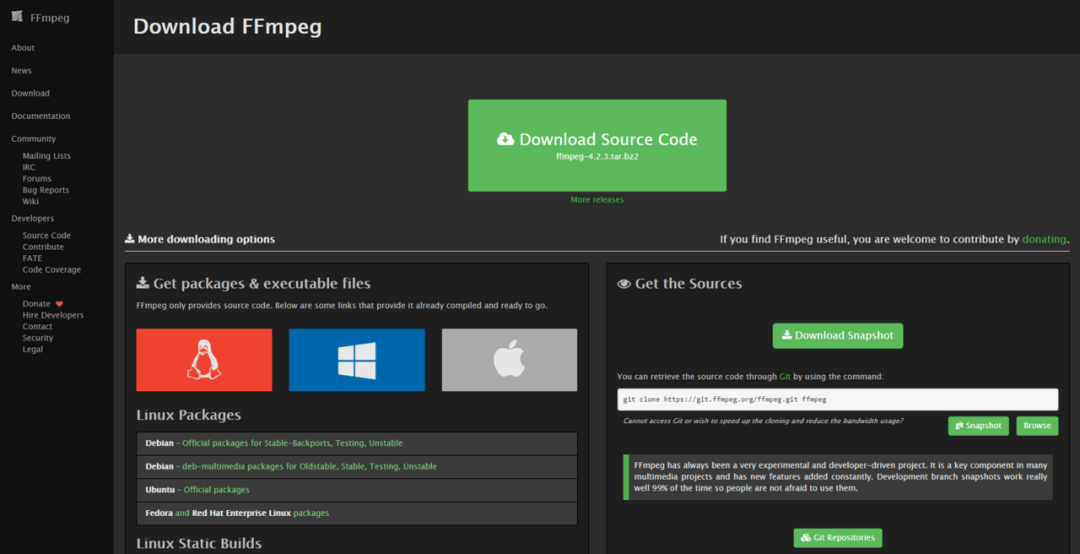Click the Git Repositories button

click(838, 537)
